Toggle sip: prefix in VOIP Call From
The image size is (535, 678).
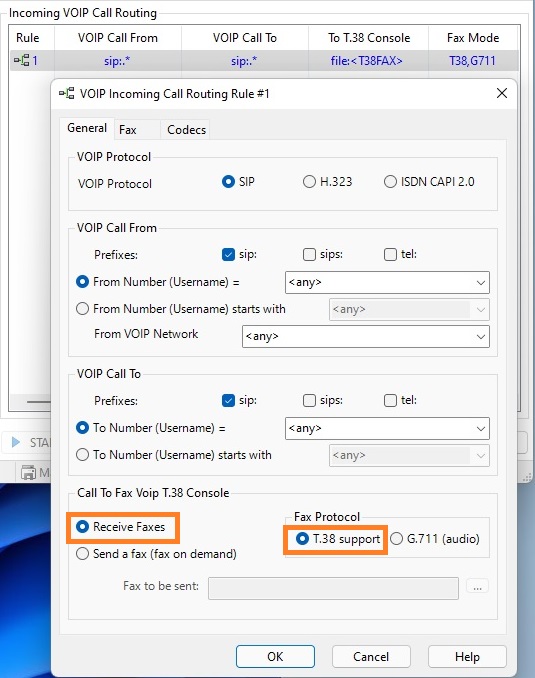pyautogui.click(x=228, y=254)
